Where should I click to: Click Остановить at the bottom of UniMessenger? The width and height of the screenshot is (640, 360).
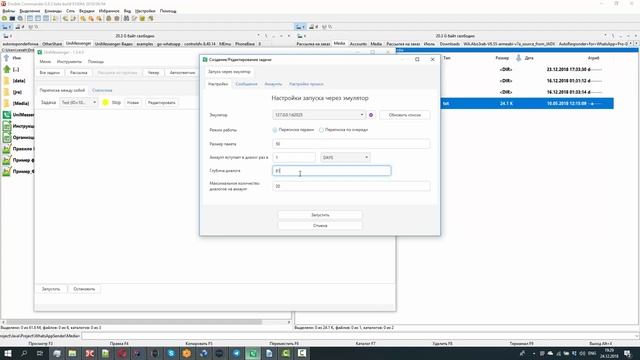pos(84,289)
